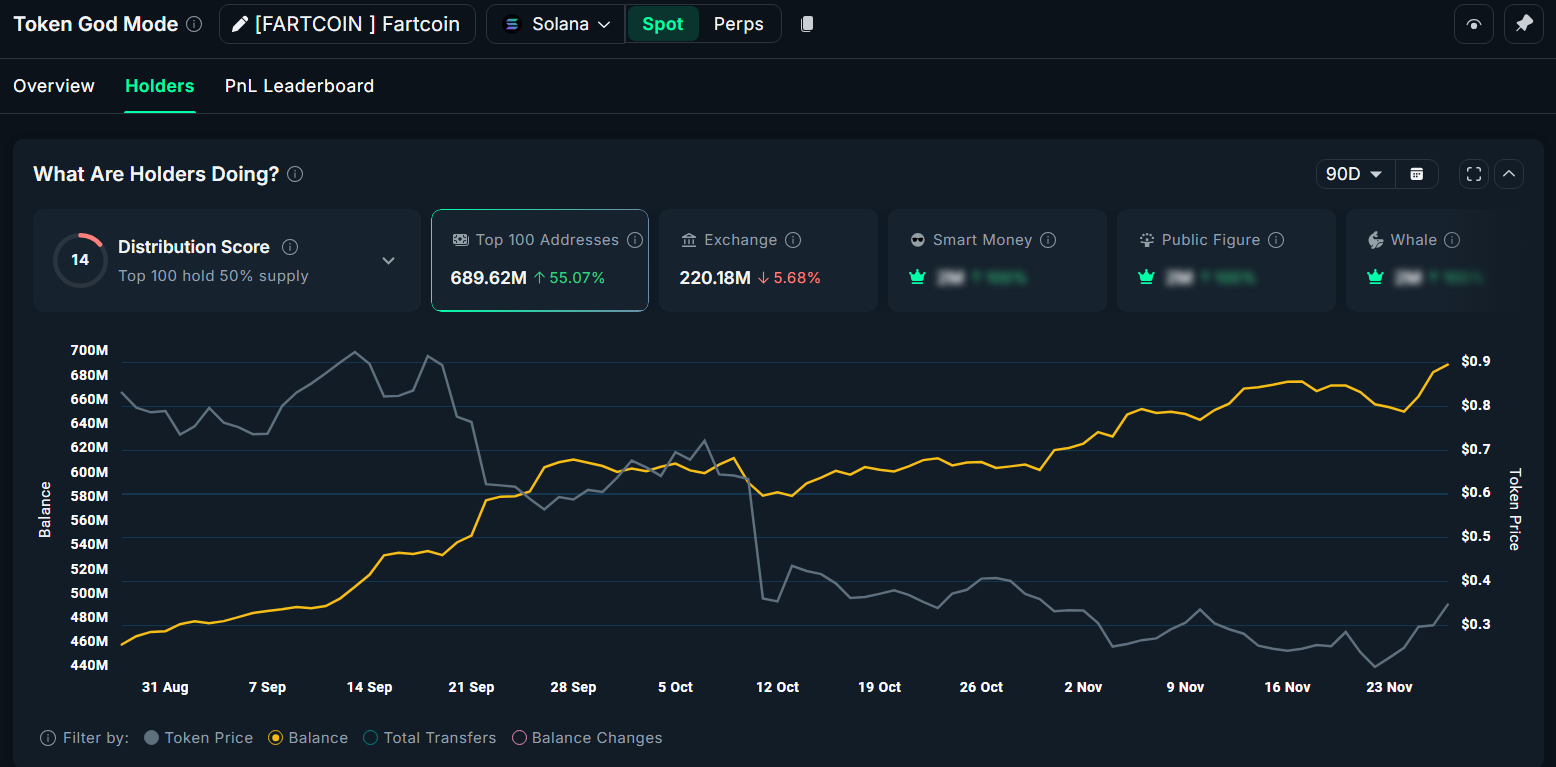Toggle the Balance Changes filter
This screenshot has width=1556, height=767.
tap(586, 737)
